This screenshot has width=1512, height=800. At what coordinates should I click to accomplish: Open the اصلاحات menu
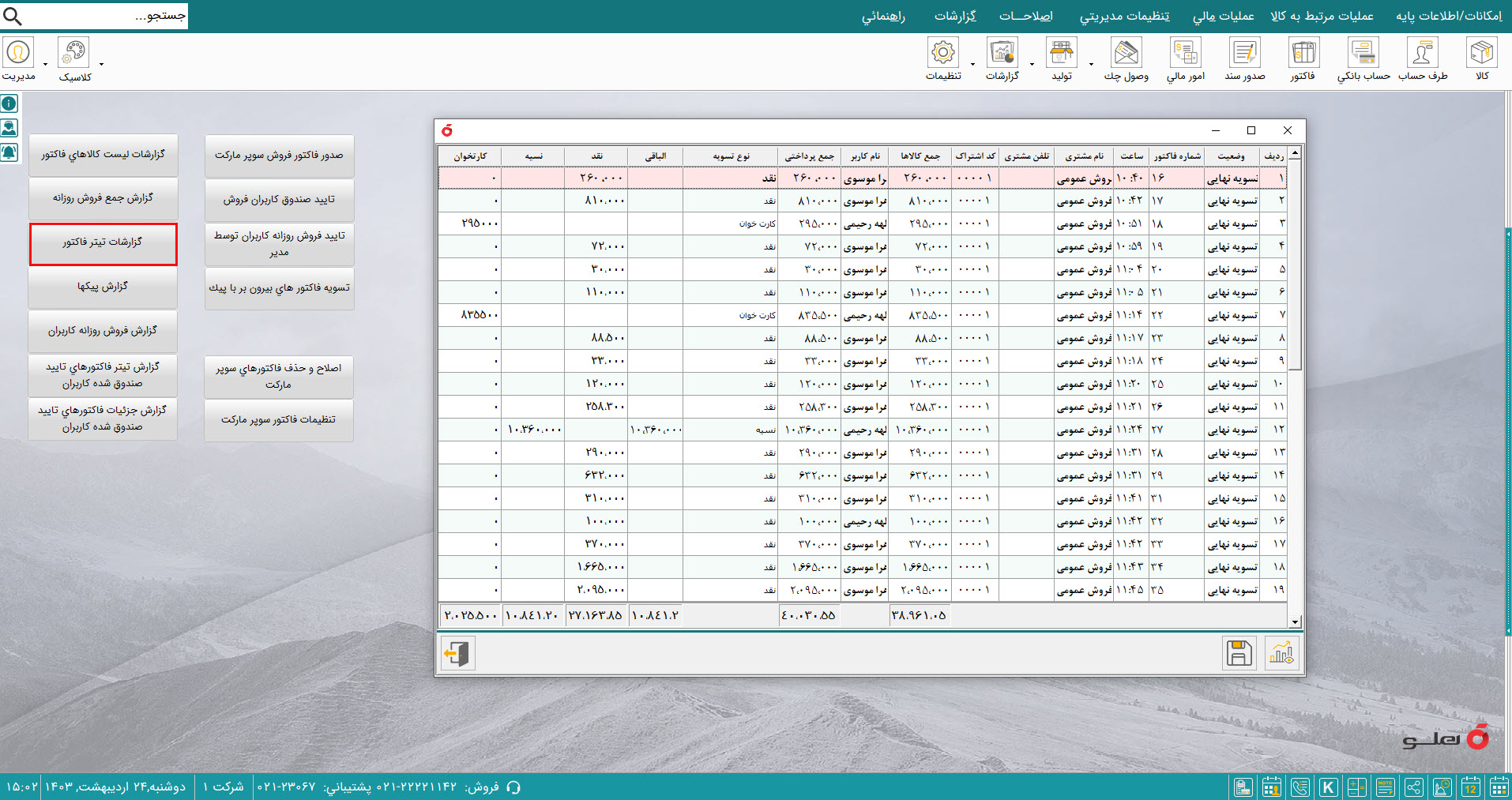tap(1026, 16)
